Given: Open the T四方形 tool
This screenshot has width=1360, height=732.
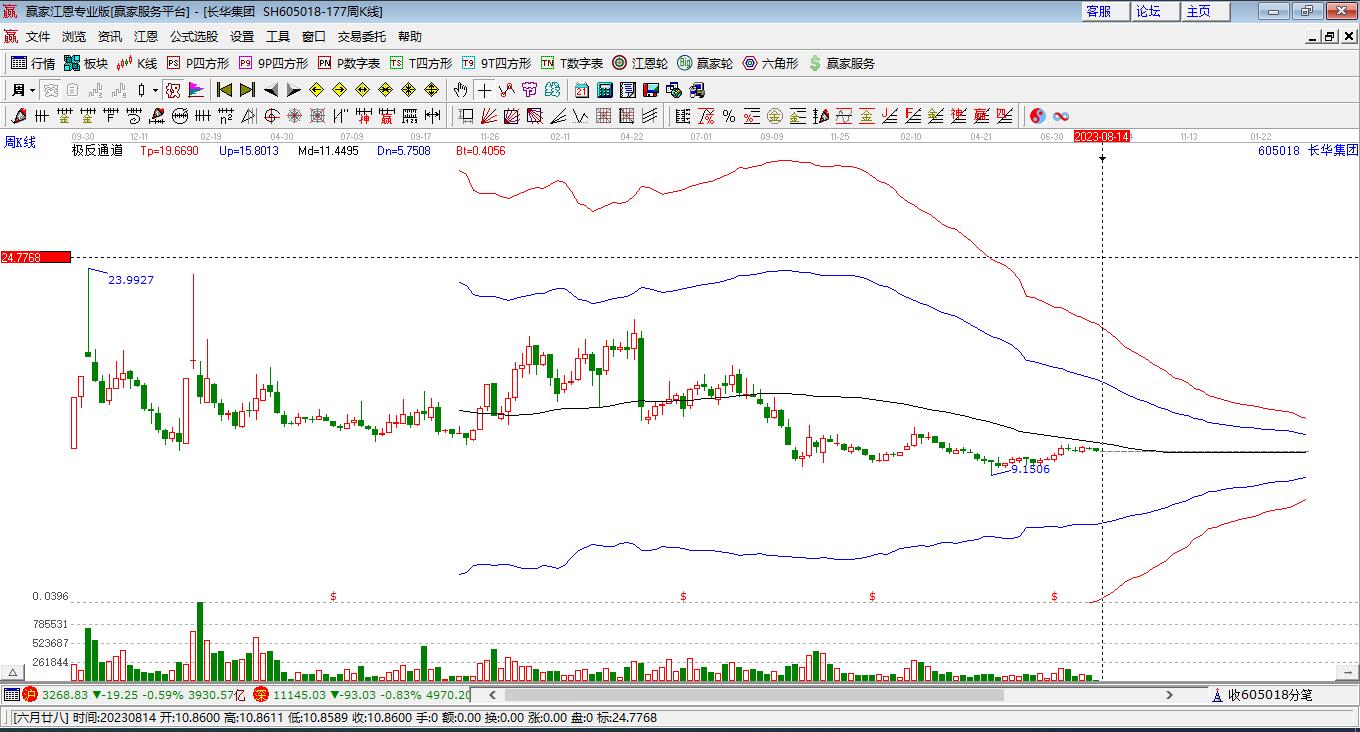Looking at the screenshot, I should (x=421, y=63).
